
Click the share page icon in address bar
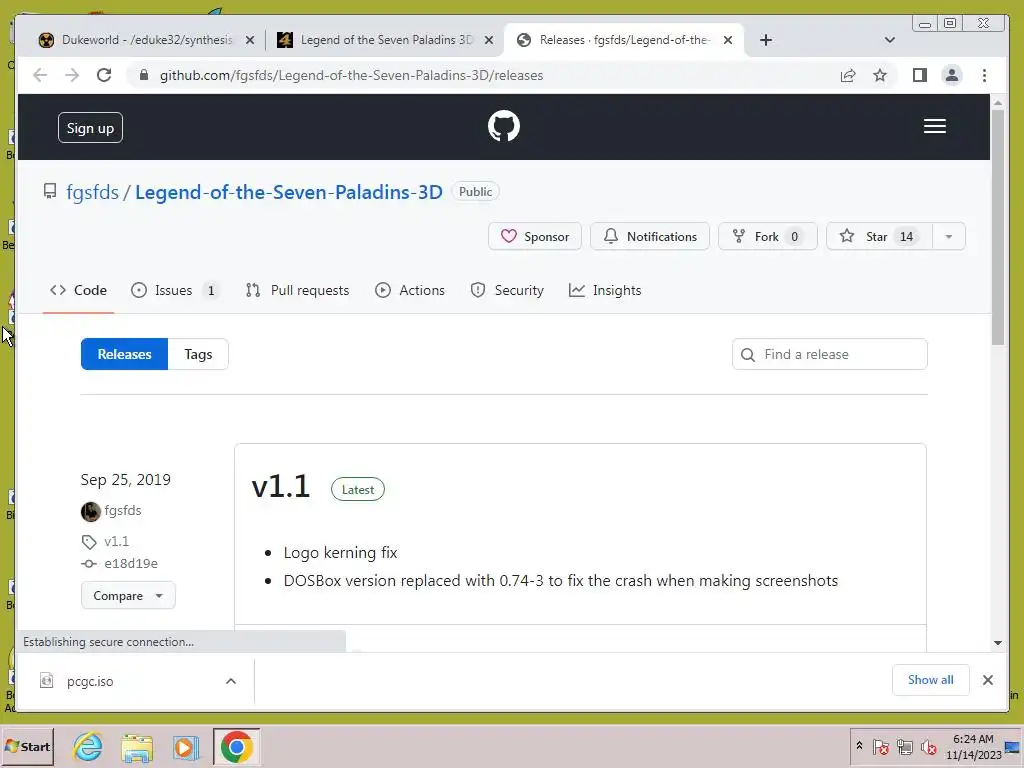(x=848, y=75)
